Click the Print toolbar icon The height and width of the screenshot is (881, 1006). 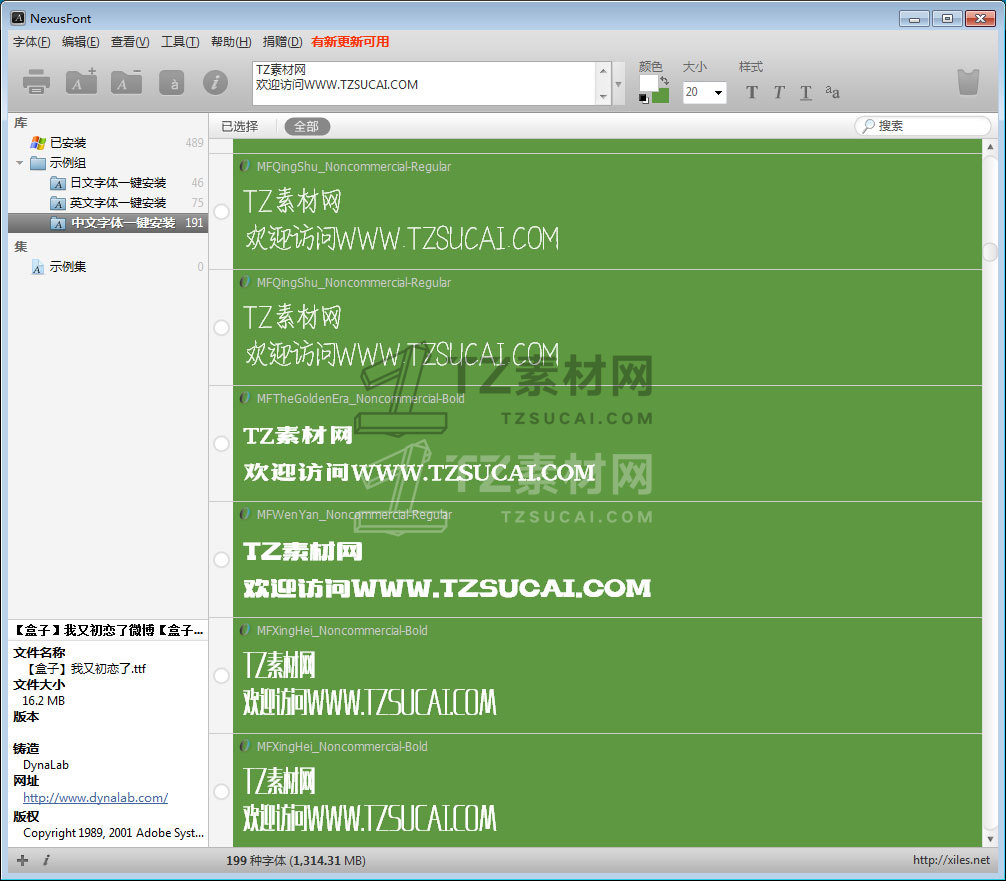(36, 82)
